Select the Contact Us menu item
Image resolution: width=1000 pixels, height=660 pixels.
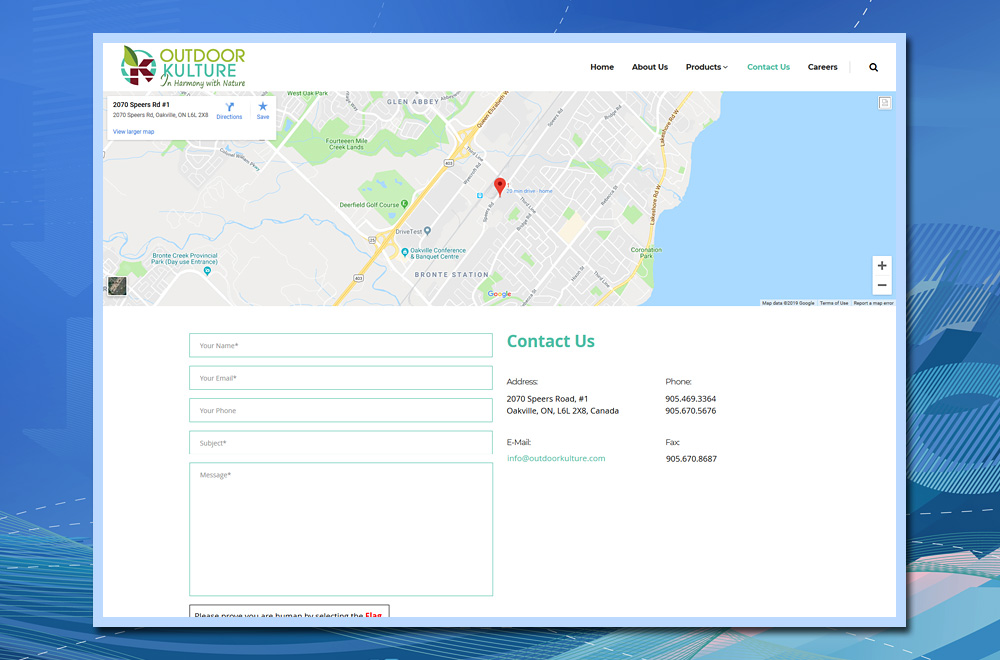tap(768, 67)
